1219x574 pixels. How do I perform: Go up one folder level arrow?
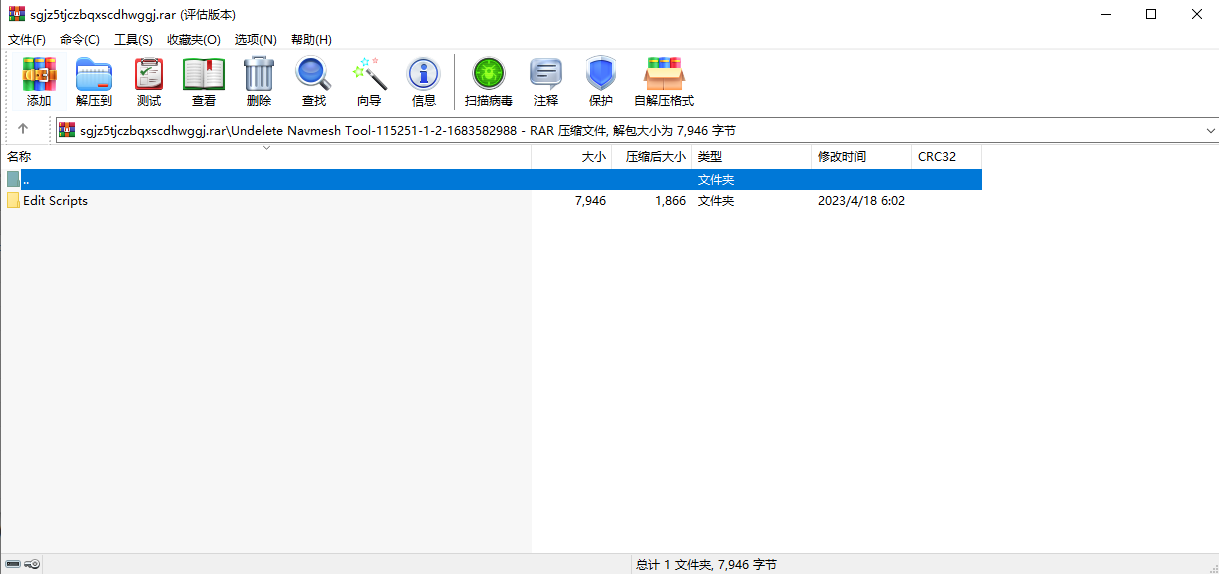tap(23, 130)
